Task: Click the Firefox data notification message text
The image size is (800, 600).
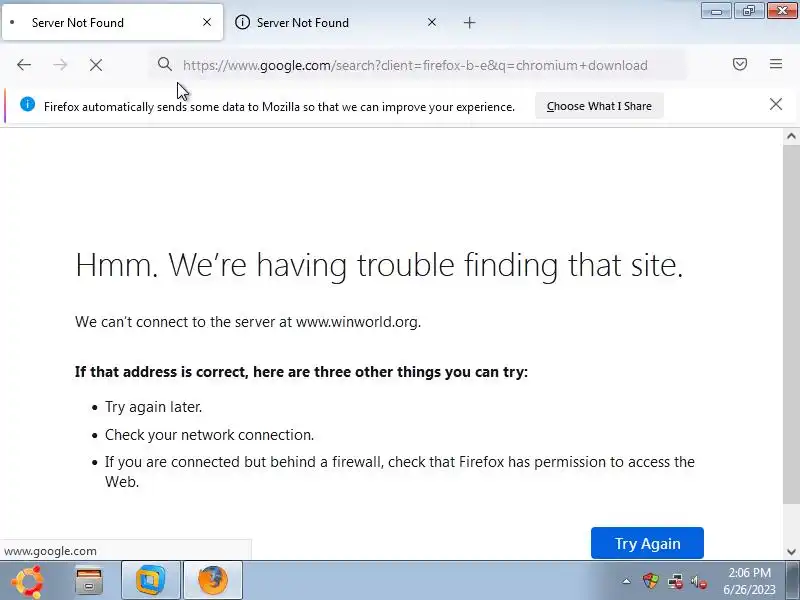Action: click(x=279, y=107)
